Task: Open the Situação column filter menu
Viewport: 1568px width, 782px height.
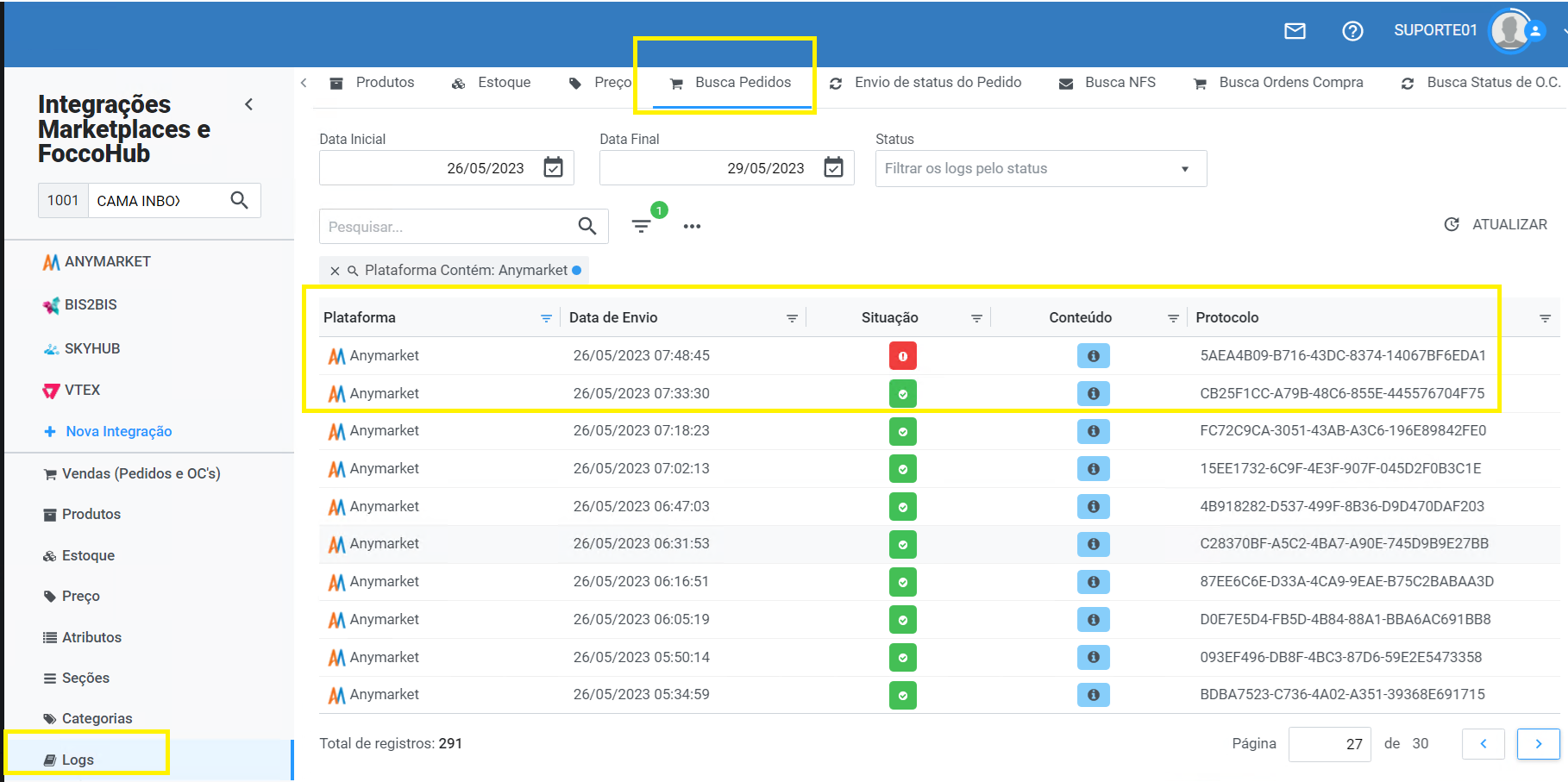Action: tap(976, 318)
